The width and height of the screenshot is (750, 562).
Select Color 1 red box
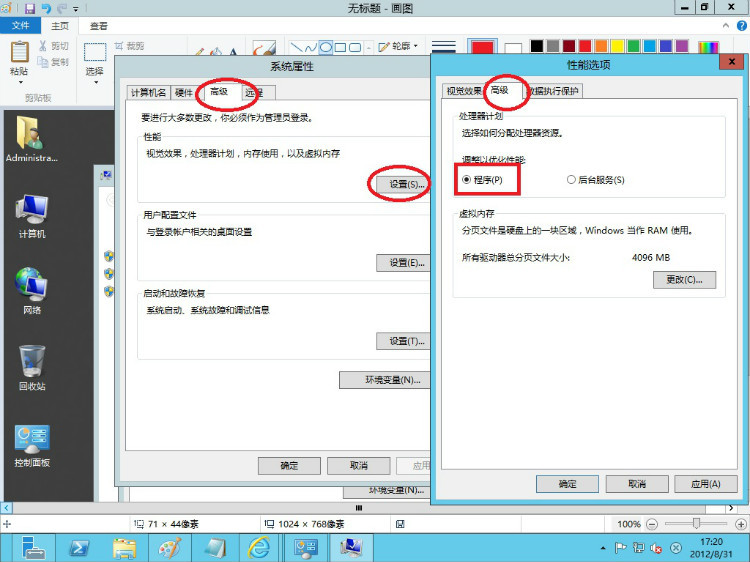(x=482, y=47)
